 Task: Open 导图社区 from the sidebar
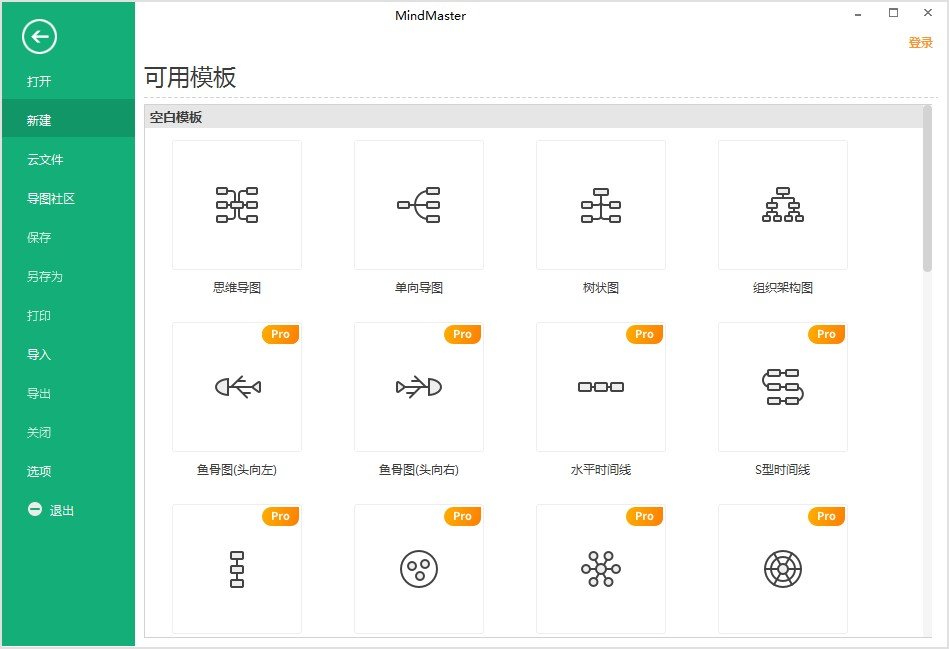point(51,198)
